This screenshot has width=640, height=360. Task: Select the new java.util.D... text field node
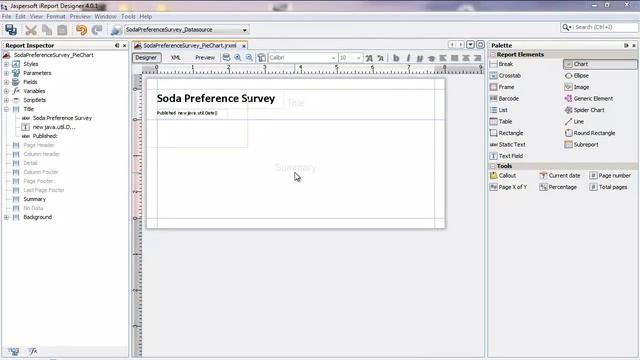pyautogui.click(x=54, y=127)
